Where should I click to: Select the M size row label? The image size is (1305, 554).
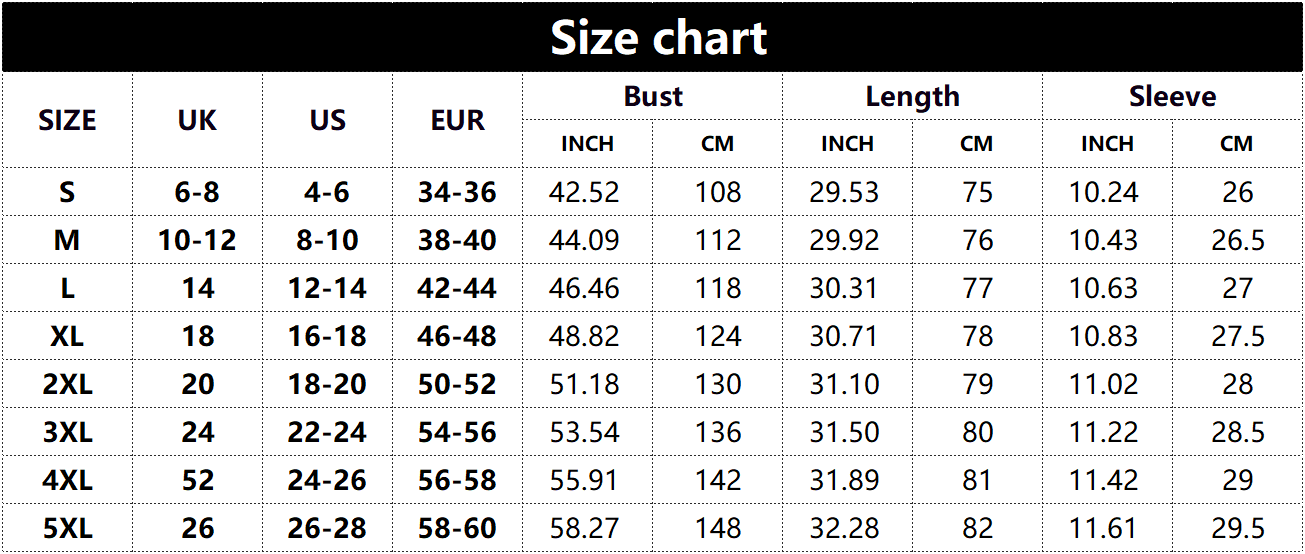67,240
